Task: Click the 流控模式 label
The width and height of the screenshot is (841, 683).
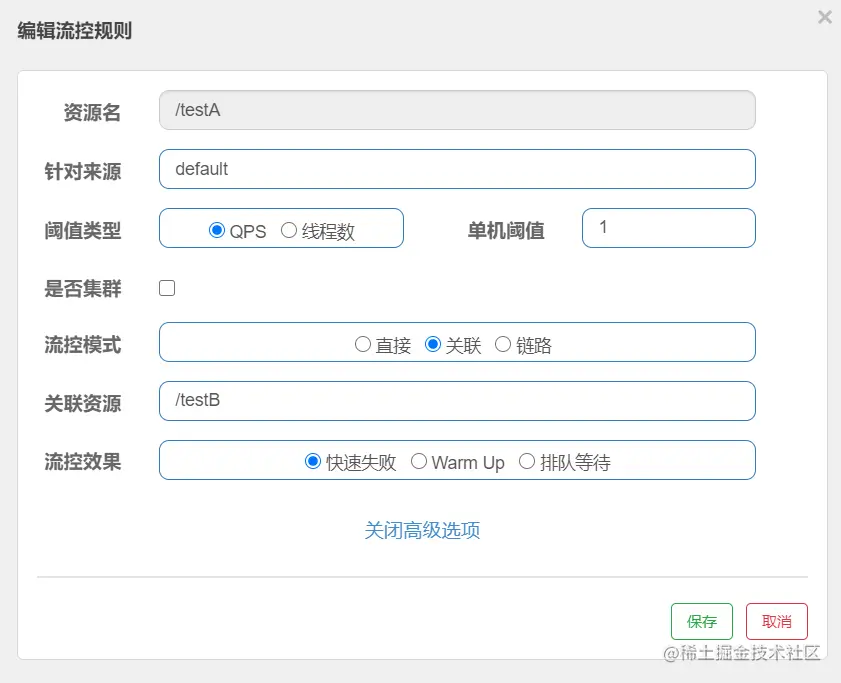Action: (x=83, y=344)
